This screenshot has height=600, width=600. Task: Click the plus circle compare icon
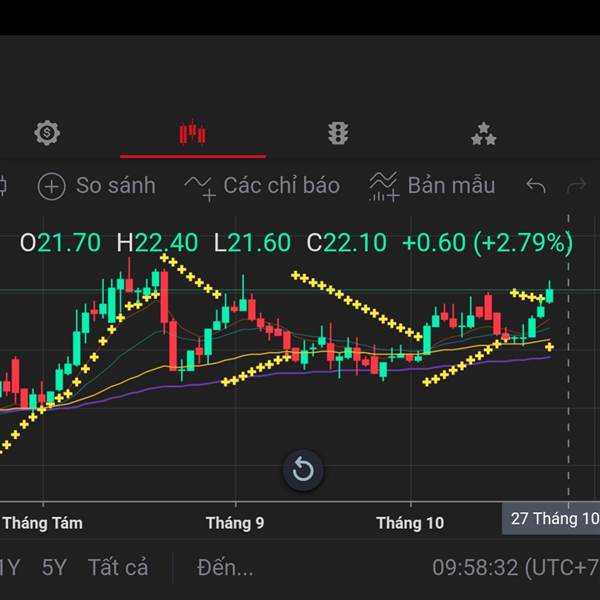click(52, 186)
